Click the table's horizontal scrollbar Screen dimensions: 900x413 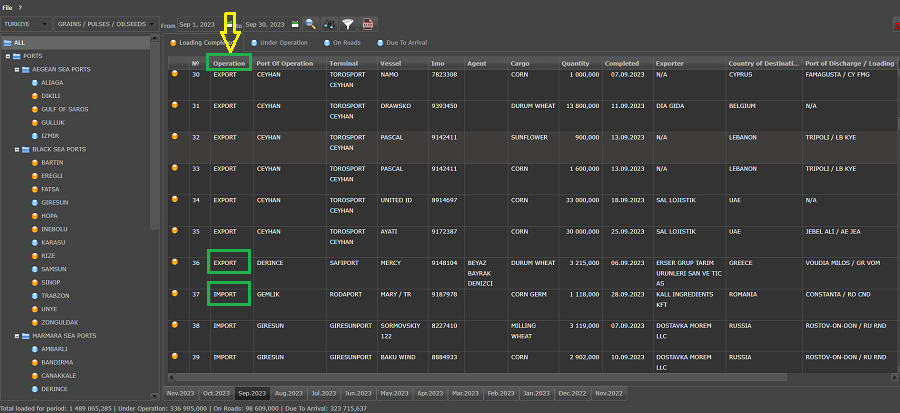click(481, 377)
